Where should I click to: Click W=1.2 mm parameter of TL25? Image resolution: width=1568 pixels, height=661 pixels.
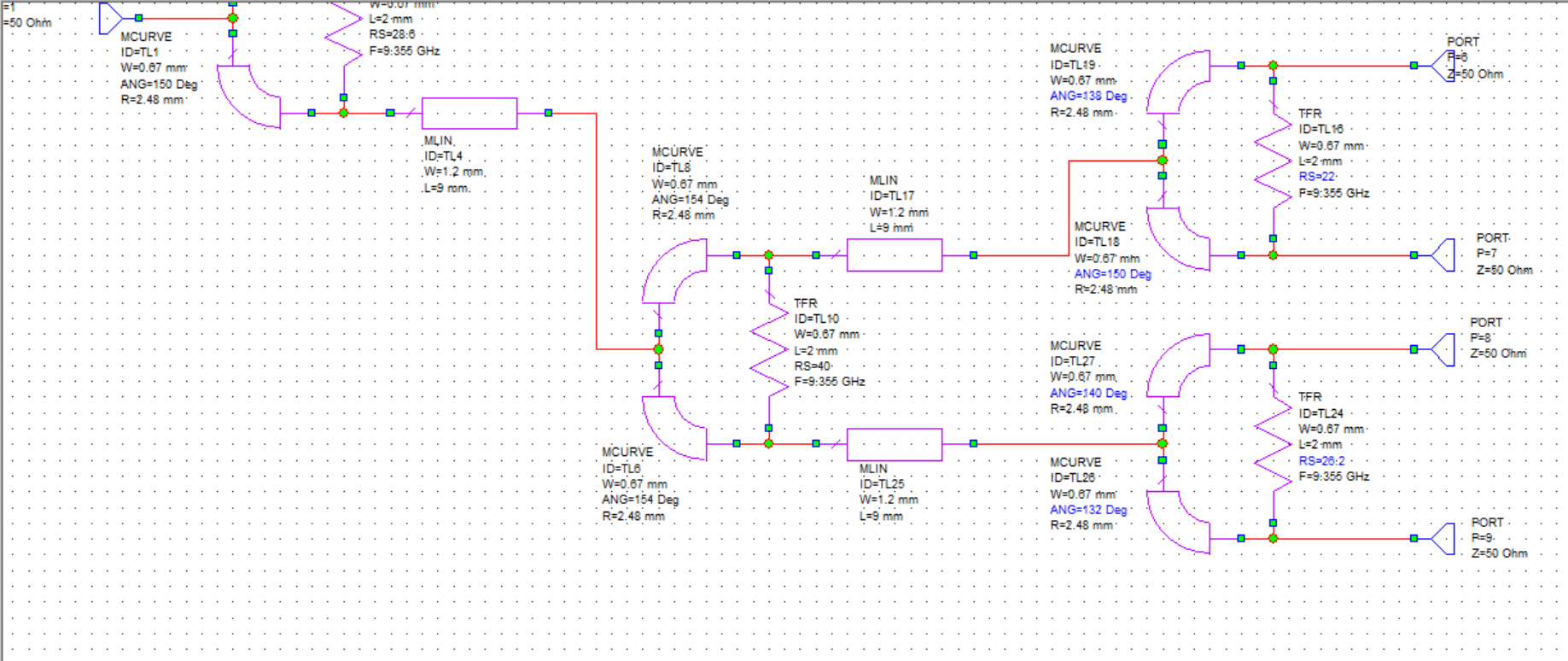889,500
